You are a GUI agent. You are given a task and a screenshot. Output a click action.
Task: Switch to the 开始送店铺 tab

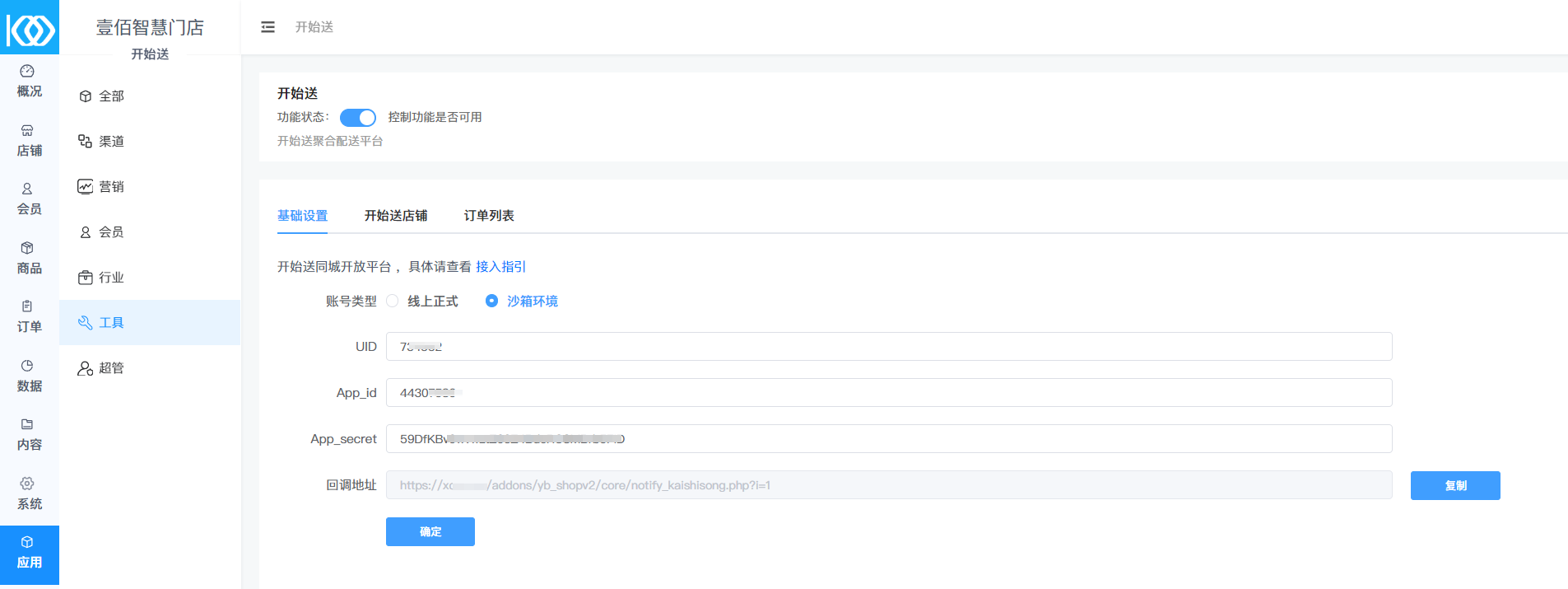(395, 216)
